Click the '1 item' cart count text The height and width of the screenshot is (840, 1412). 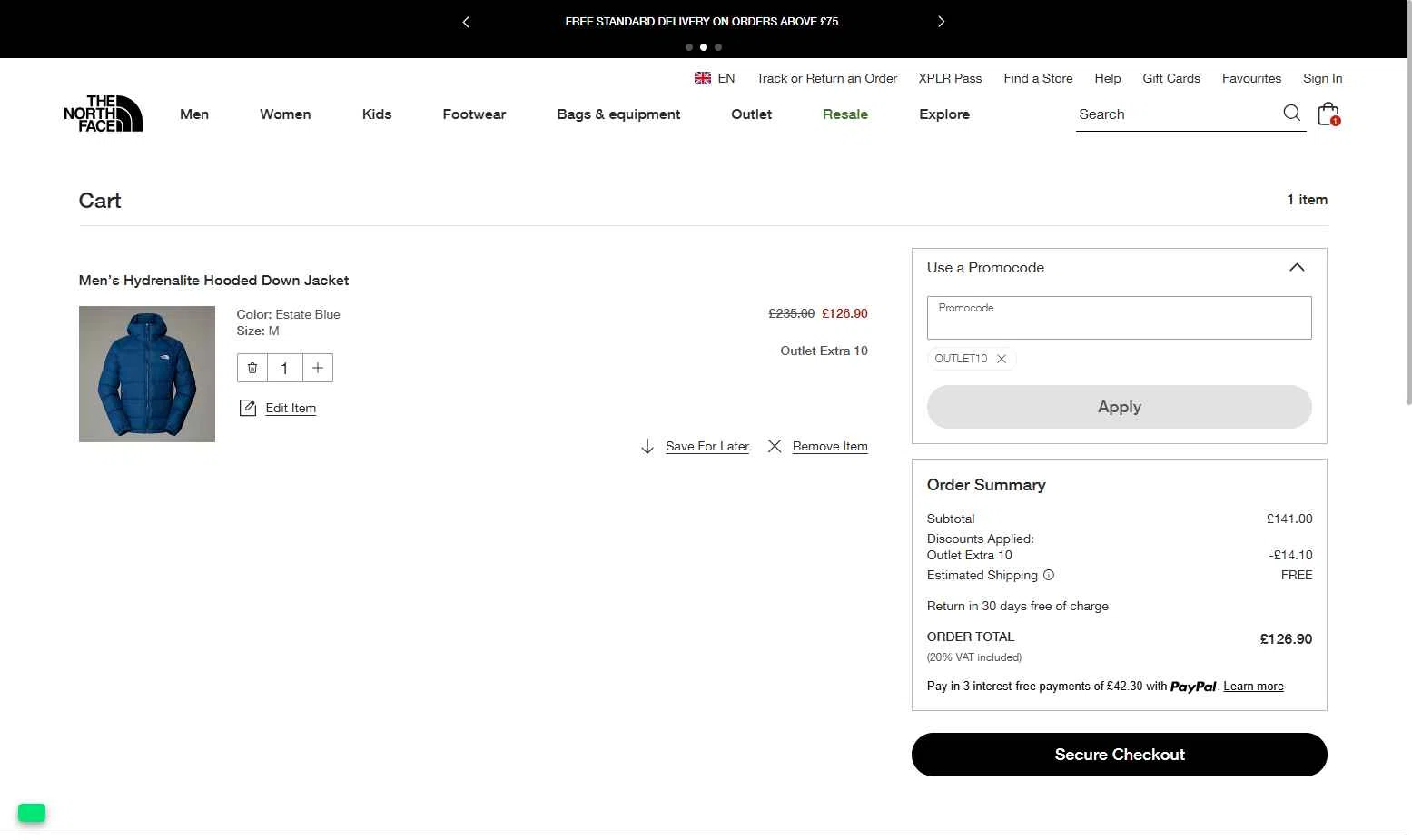pos(1307,200)
